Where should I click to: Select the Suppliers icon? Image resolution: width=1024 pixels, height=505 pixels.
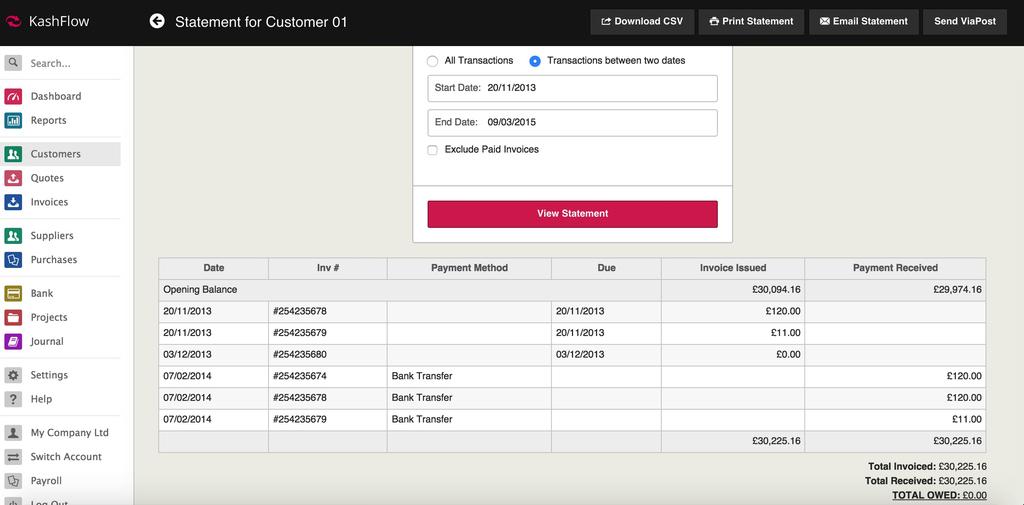[13, 236]
